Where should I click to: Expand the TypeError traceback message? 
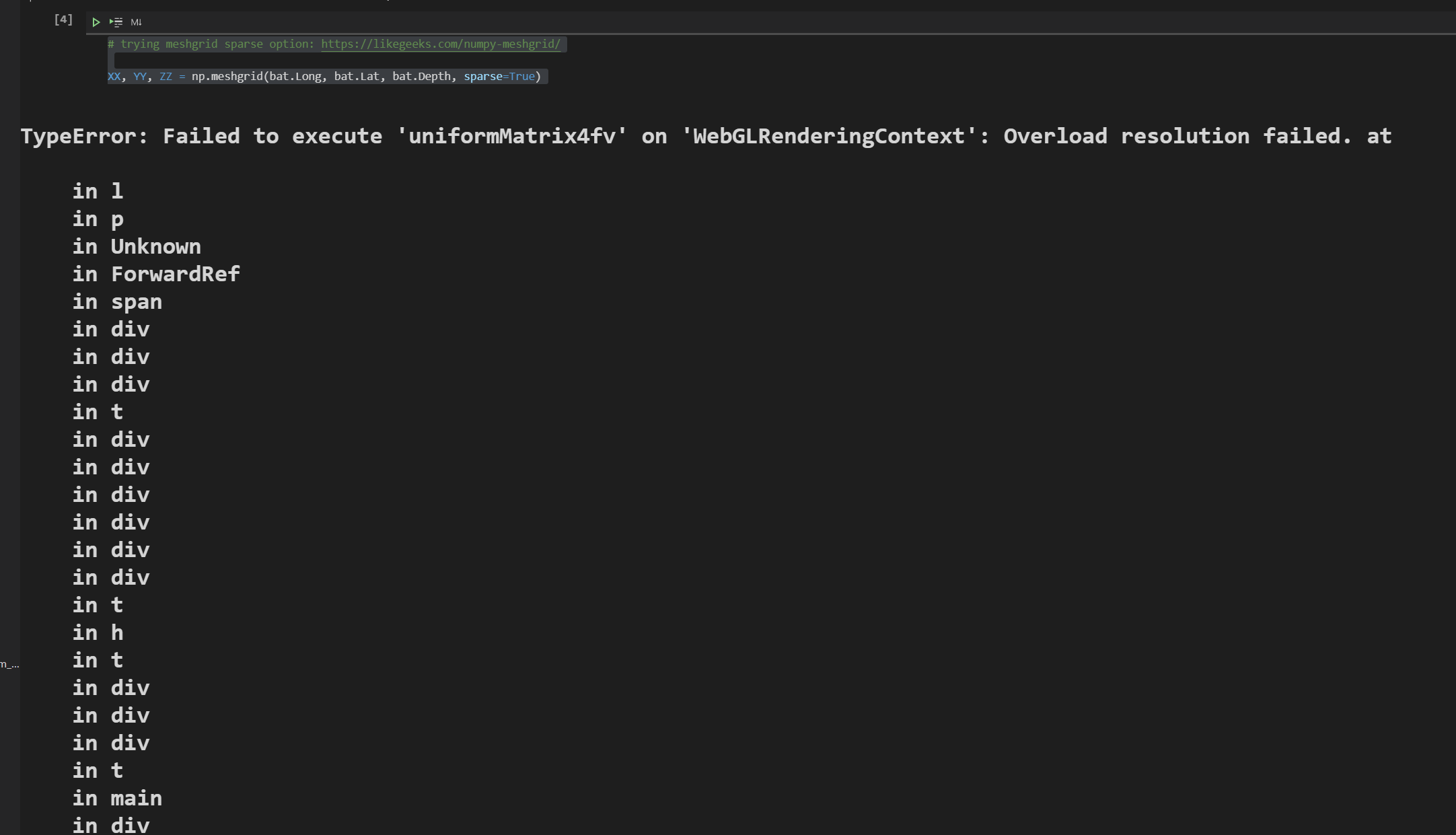[705, 136]
